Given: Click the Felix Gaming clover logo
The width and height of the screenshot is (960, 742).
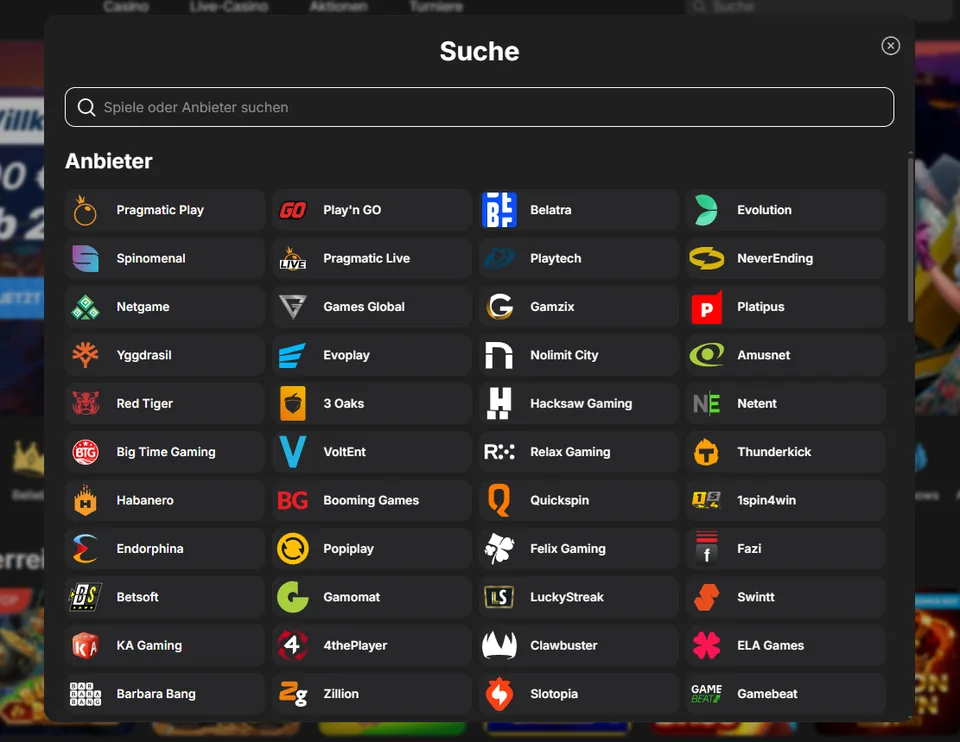Looking at the screenshot, I should coord(499,549).
